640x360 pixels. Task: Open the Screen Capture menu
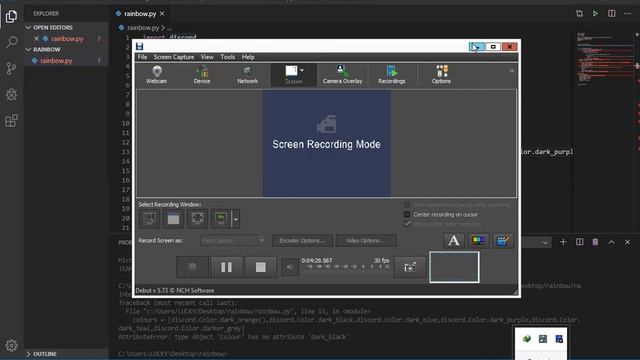[x=174, y=57]
